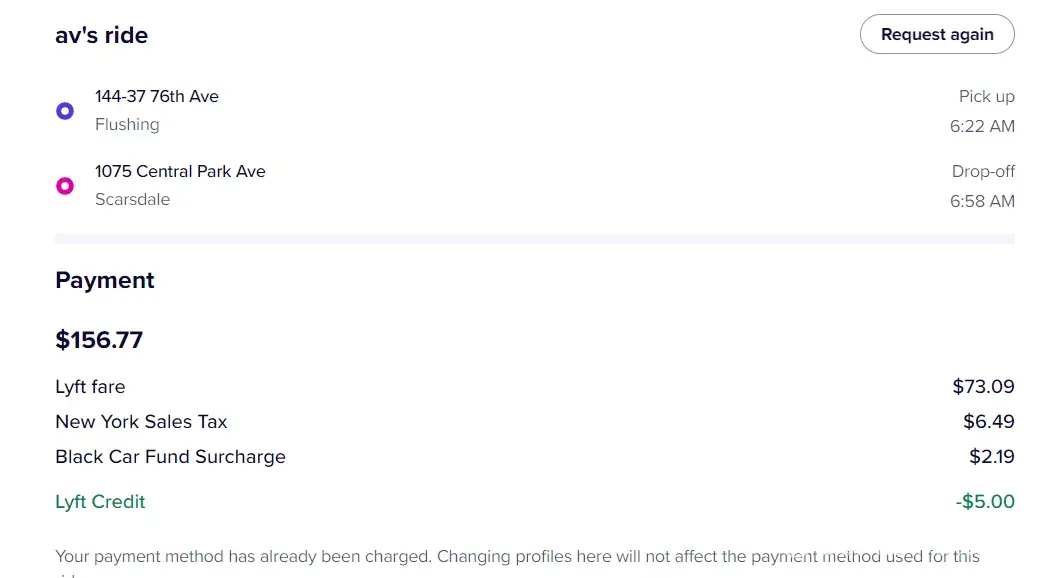Select the 1075 Central Park Ave address
This screenshot has width=1040, height=578.
(180, 172)
